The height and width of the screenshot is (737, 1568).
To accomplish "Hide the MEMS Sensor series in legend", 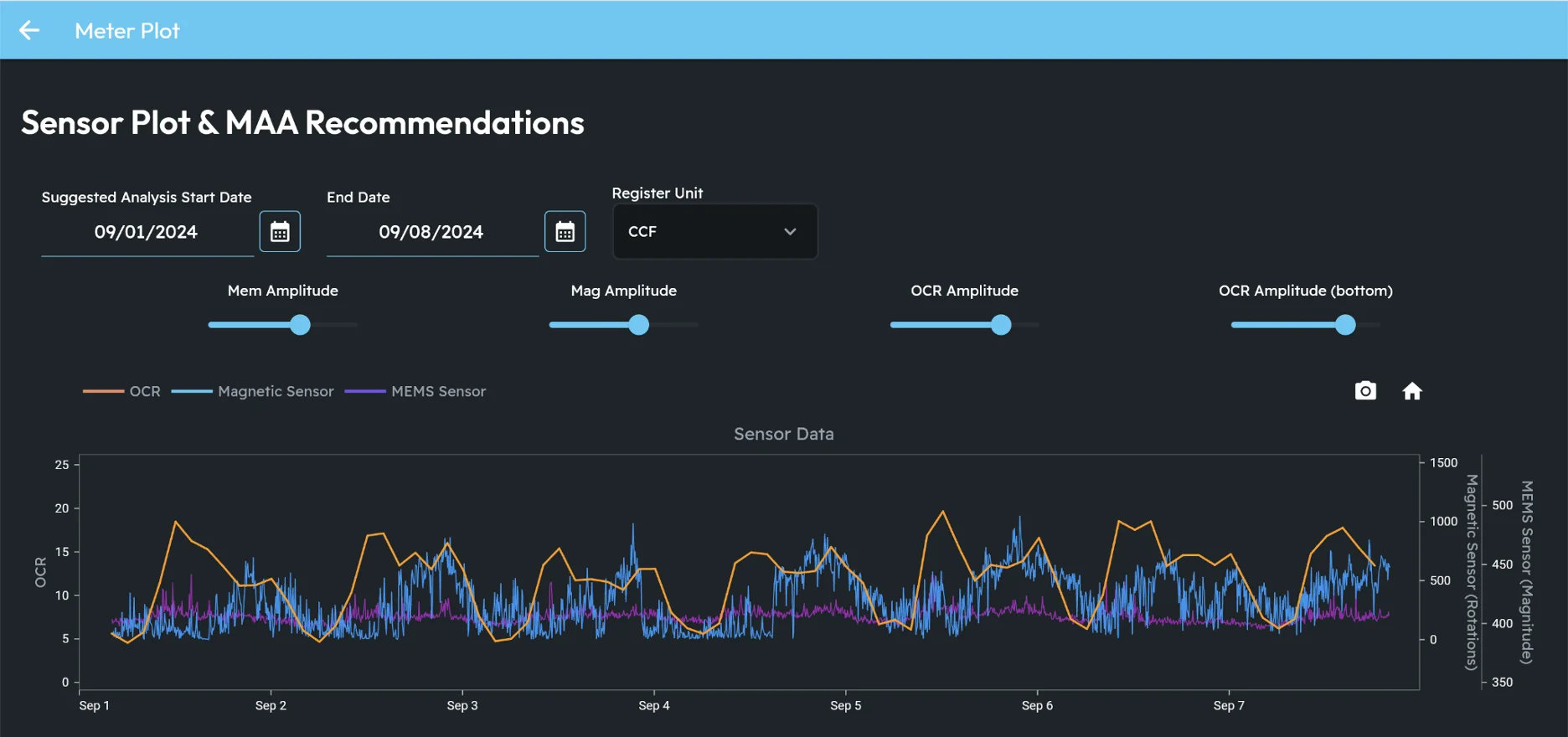I will (x=437, y=391).
